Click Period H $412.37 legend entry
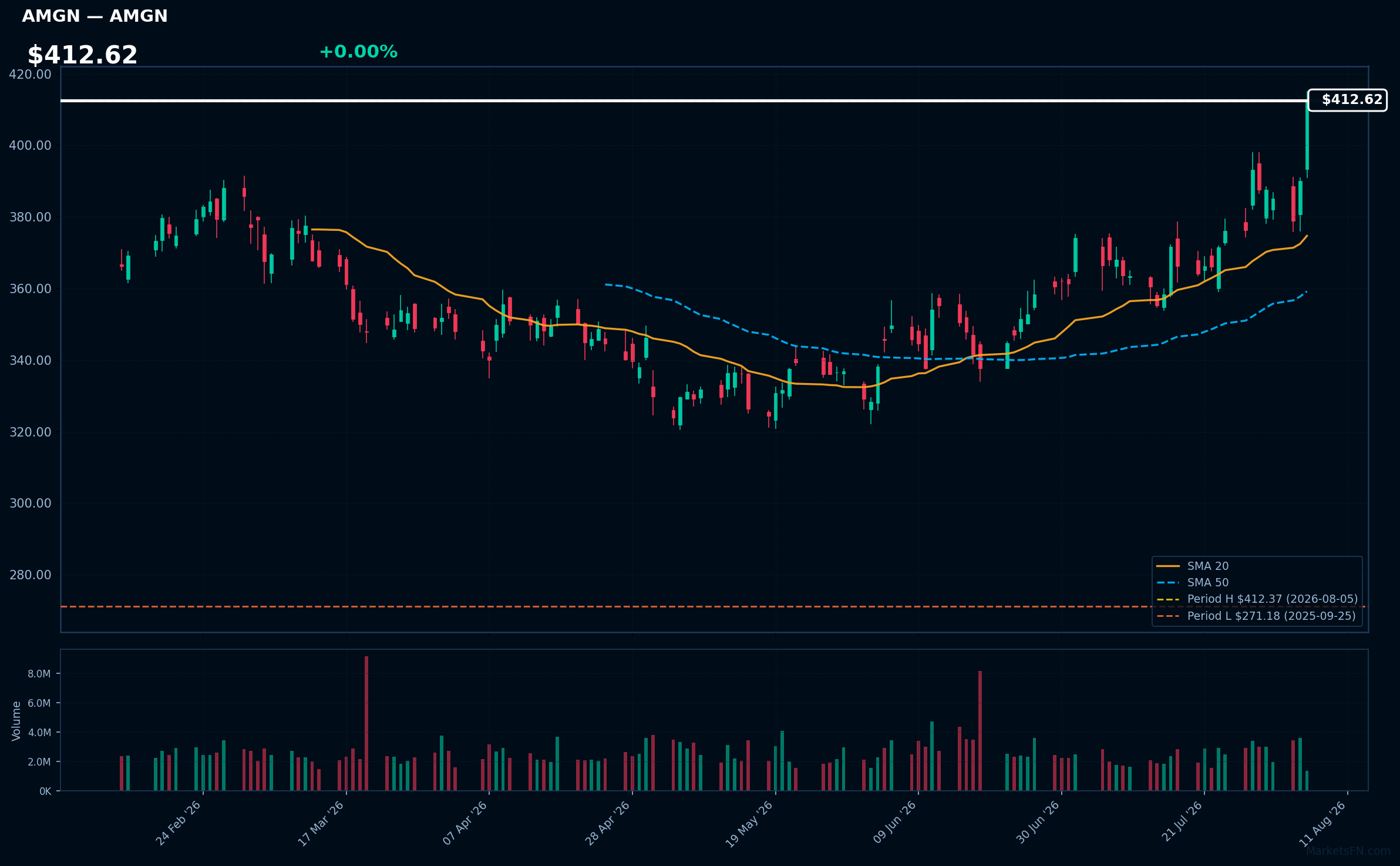The image size is (1400, 866). 1257,599
